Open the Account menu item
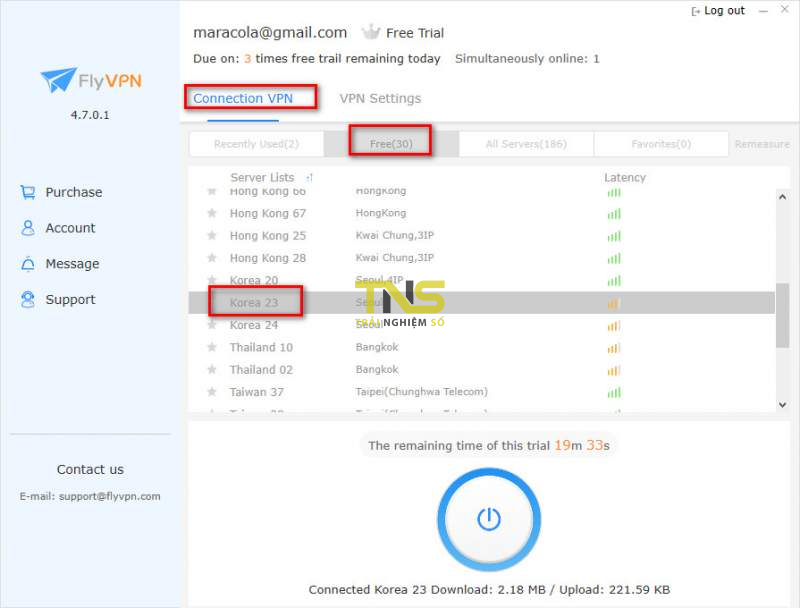This screenshot has width=800, height=608. coord(70,228)
